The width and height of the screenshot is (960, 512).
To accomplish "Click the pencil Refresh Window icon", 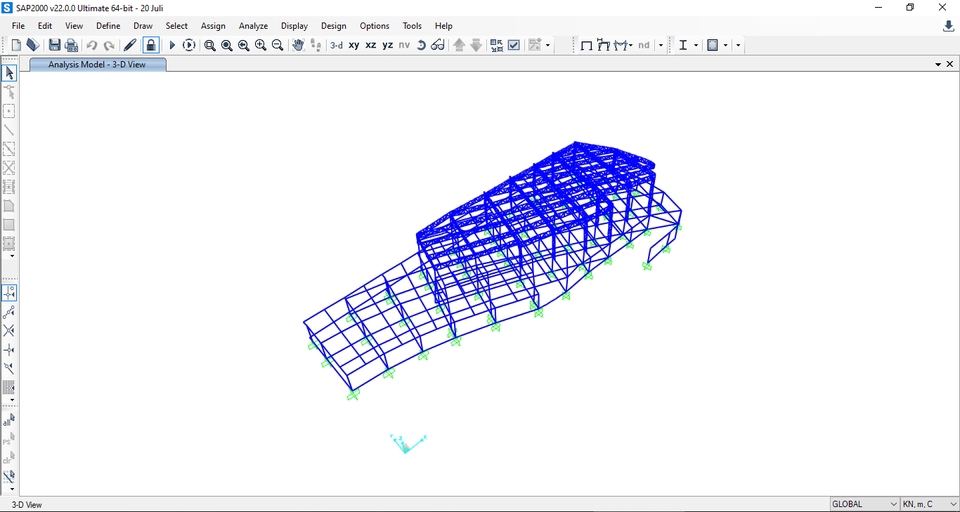I will click(x=130, y=45).
